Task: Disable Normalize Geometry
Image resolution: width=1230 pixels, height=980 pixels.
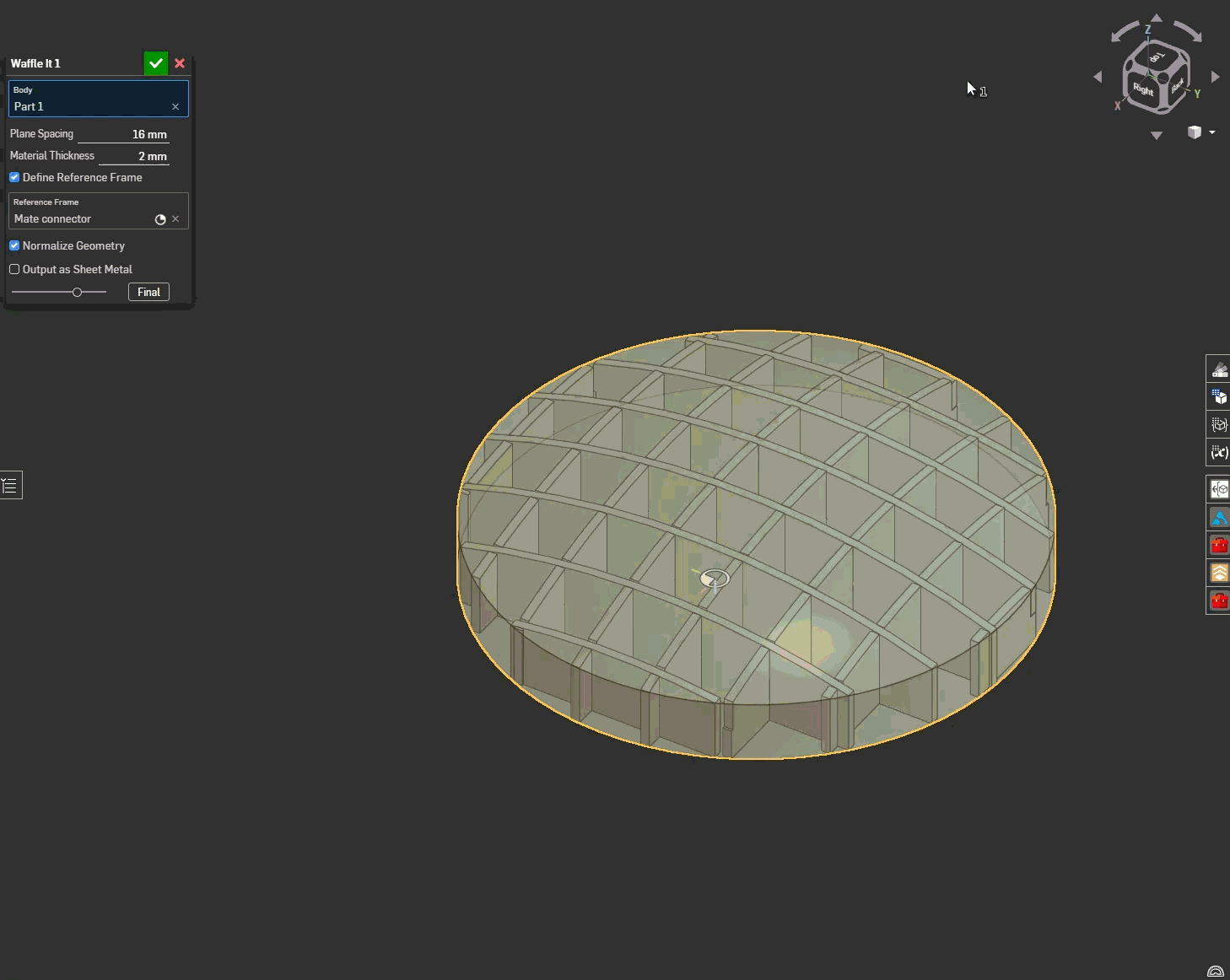Action: tap(14, 245)
